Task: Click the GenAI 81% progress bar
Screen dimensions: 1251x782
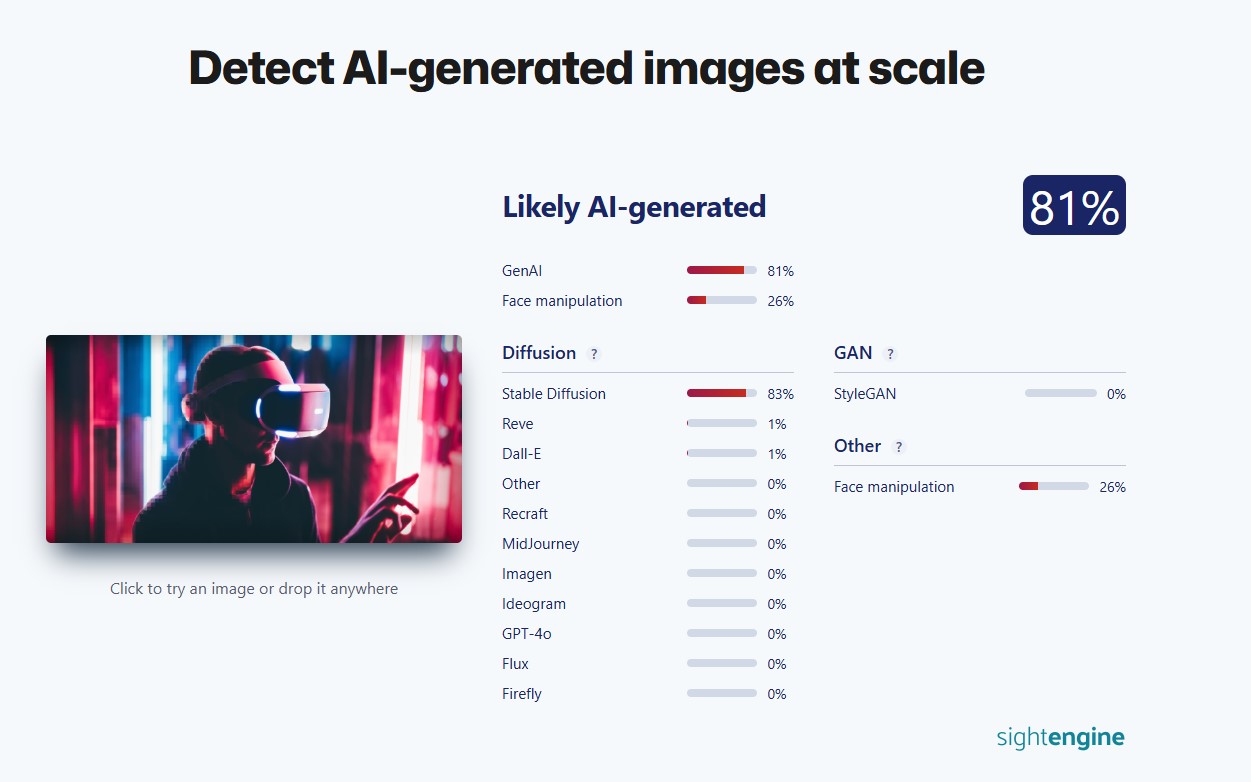Action: (722, 271)
